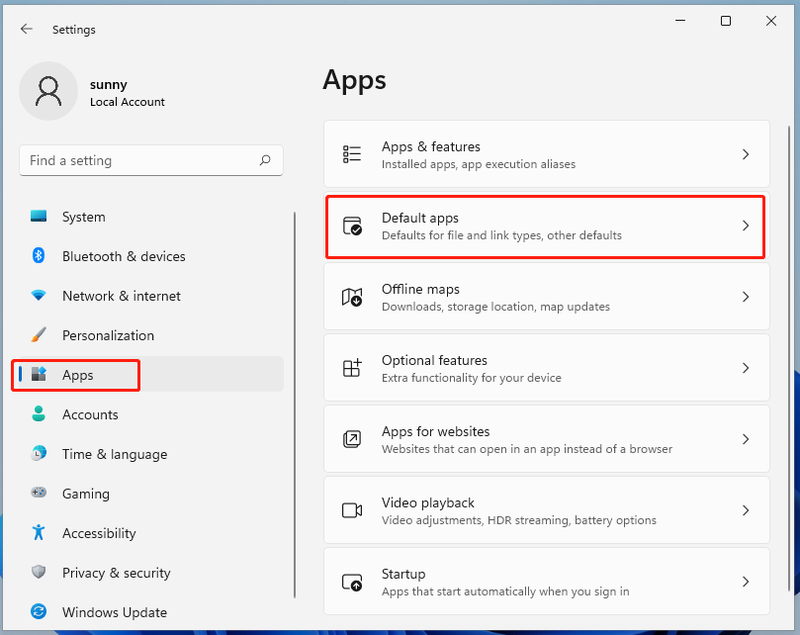Click the Gaming controller icon
This screenshot has height=635, width=800.
coord(38,493)
